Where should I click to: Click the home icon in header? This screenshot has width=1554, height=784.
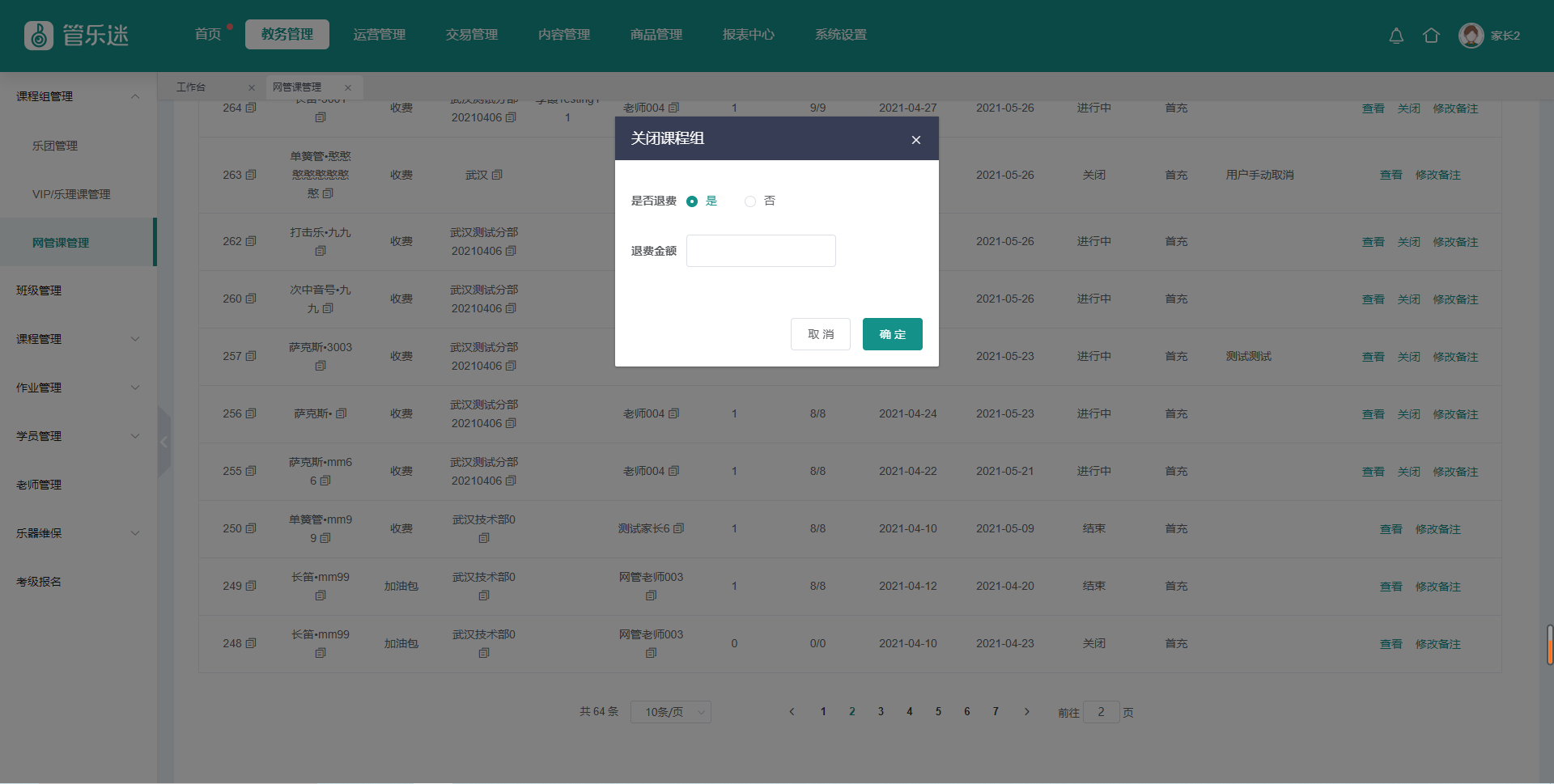coord(1431,36)
